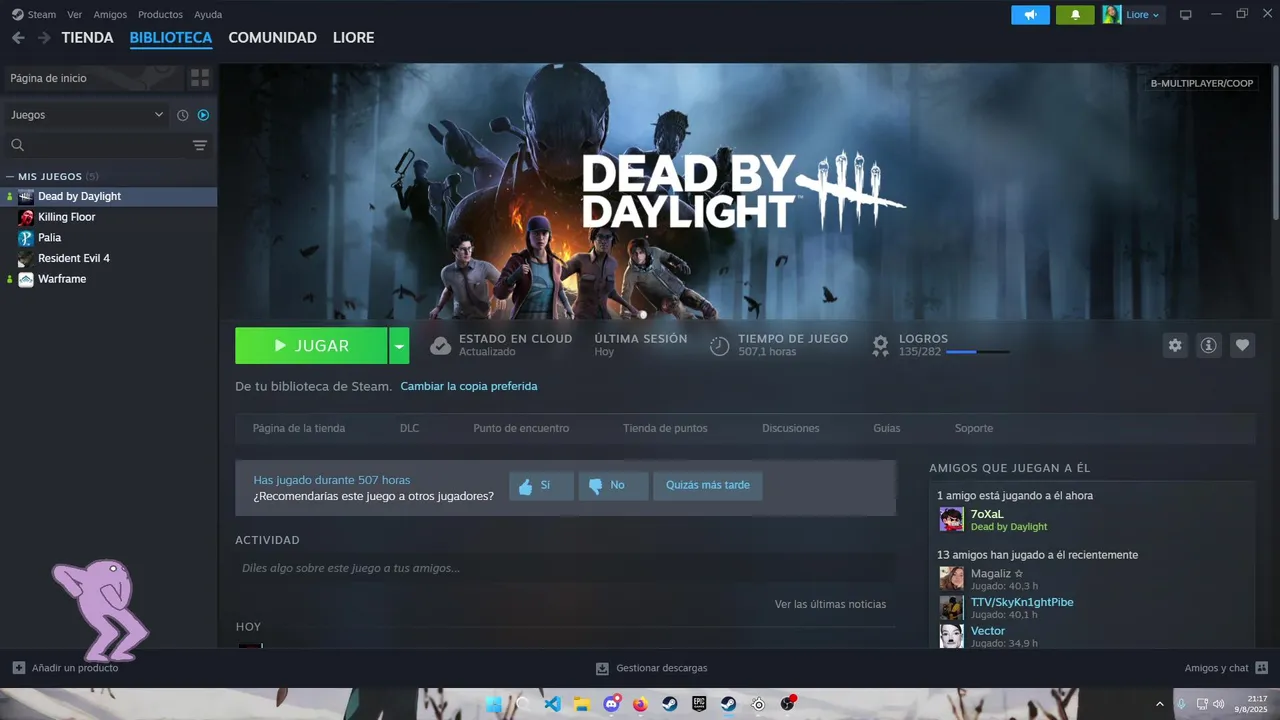
Task: Open the Discusiones tab
Action: 790,428
